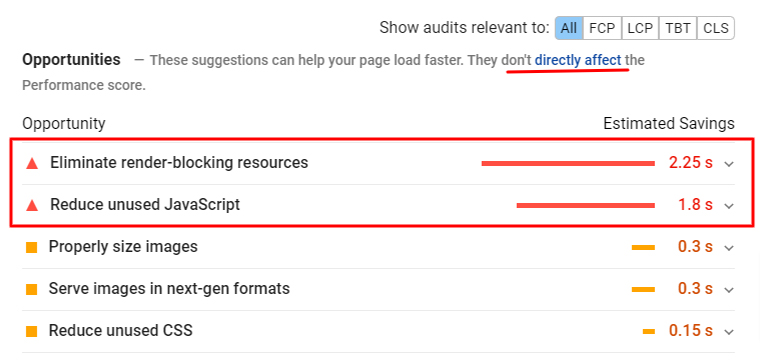Expand Properly size images chevron
Viewport: 760px width, 360px height.
coord(729,248)
